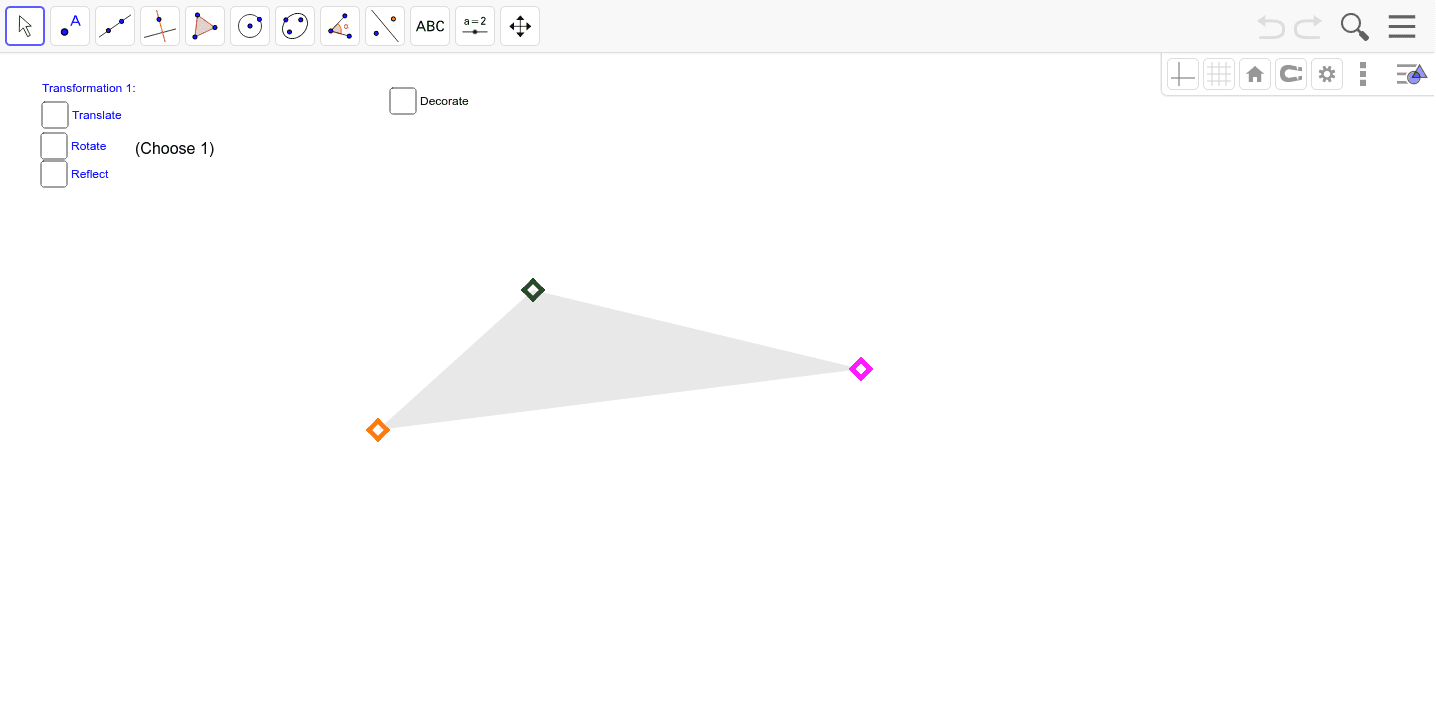The height and width of the screenshot is (708, 1436).
Task: Select the Polygon tool
Action: 205,26
